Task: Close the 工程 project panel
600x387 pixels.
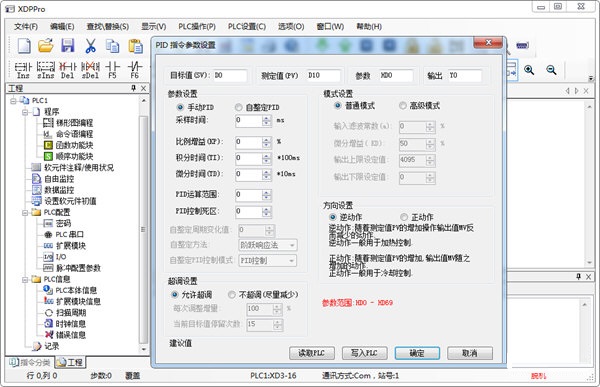Action: click(143, 88)
